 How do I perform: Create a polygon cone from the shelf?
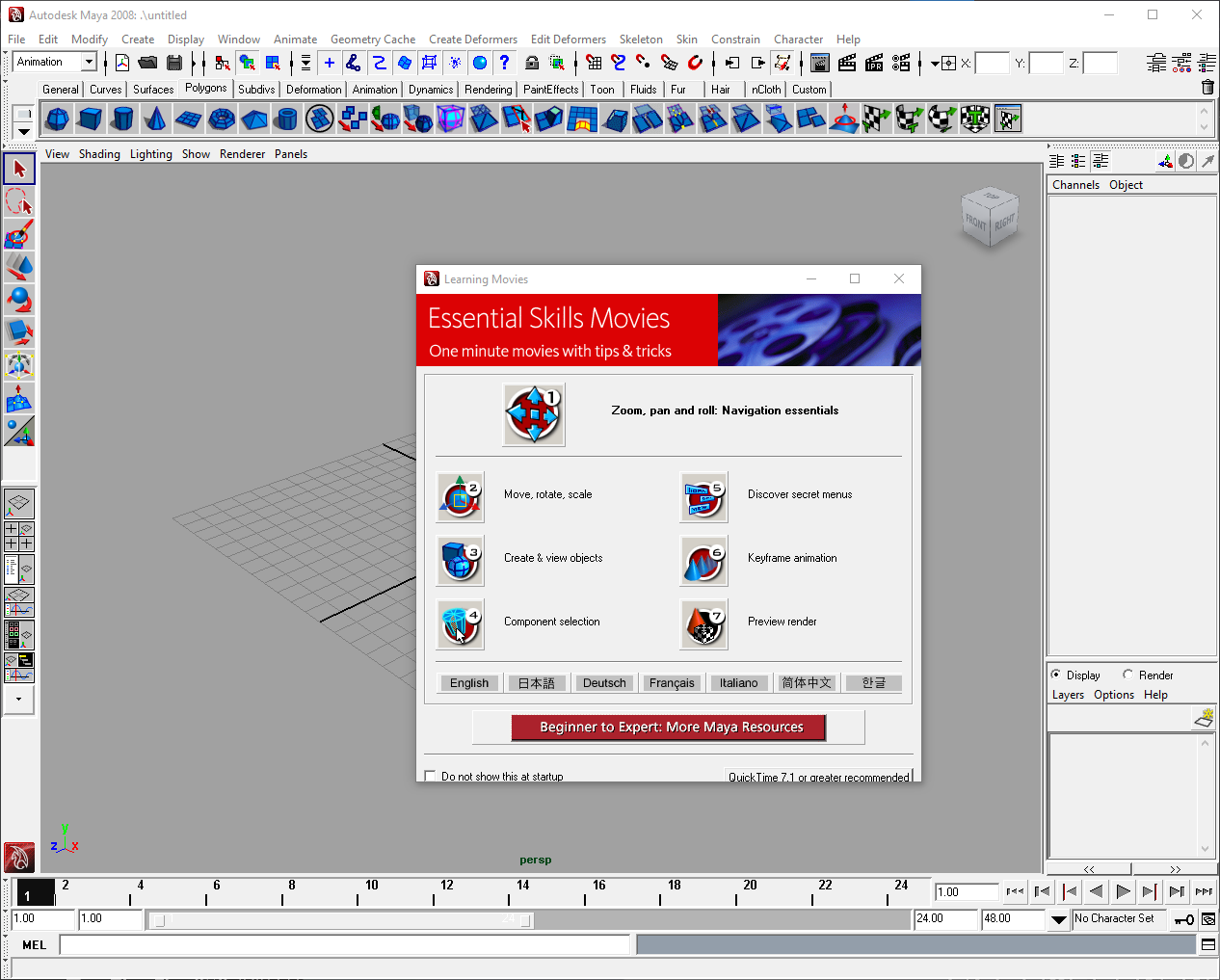coord(156,119)
